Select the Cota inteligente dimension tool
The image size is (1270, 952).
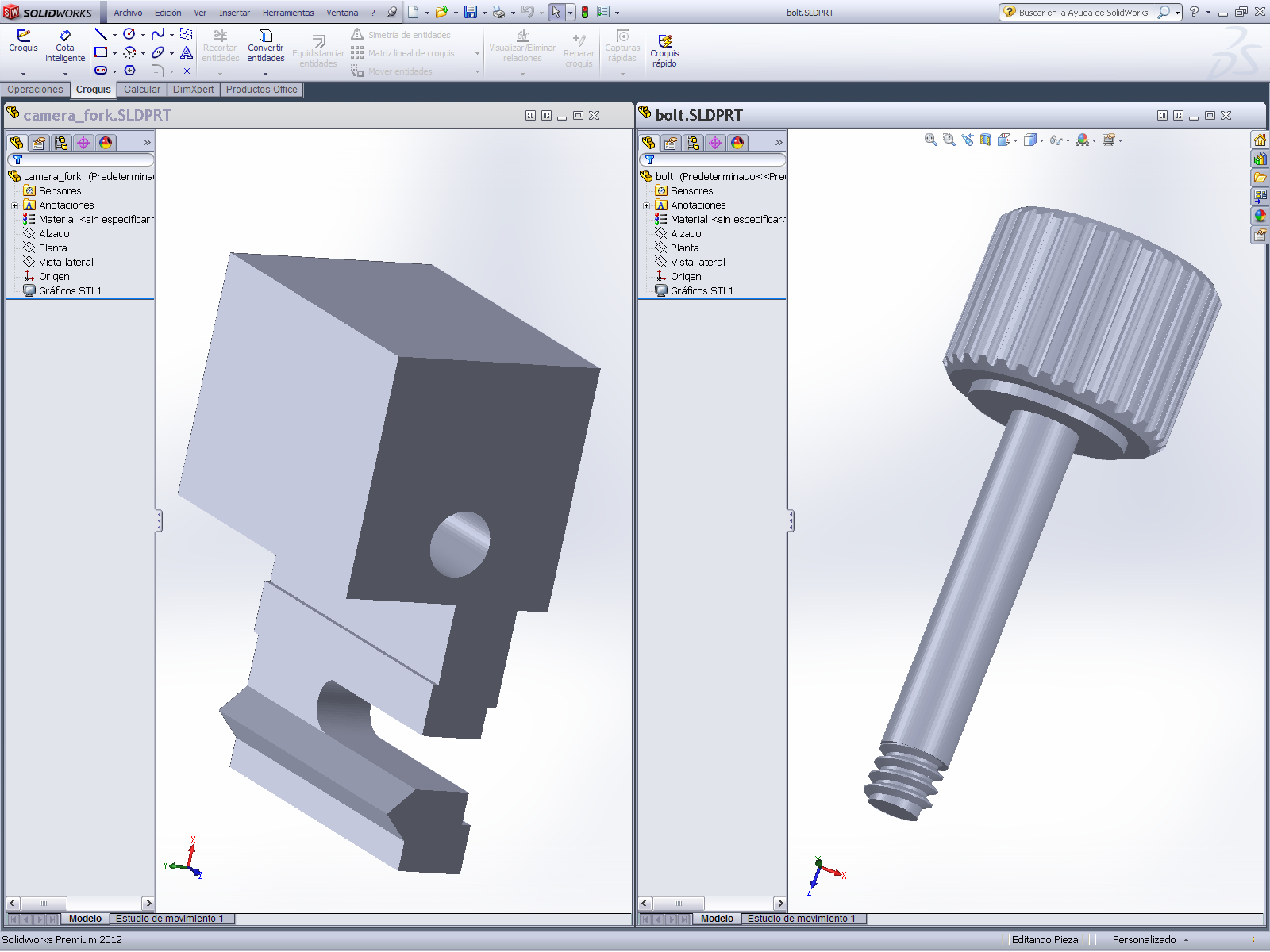(x=65, y=46)
